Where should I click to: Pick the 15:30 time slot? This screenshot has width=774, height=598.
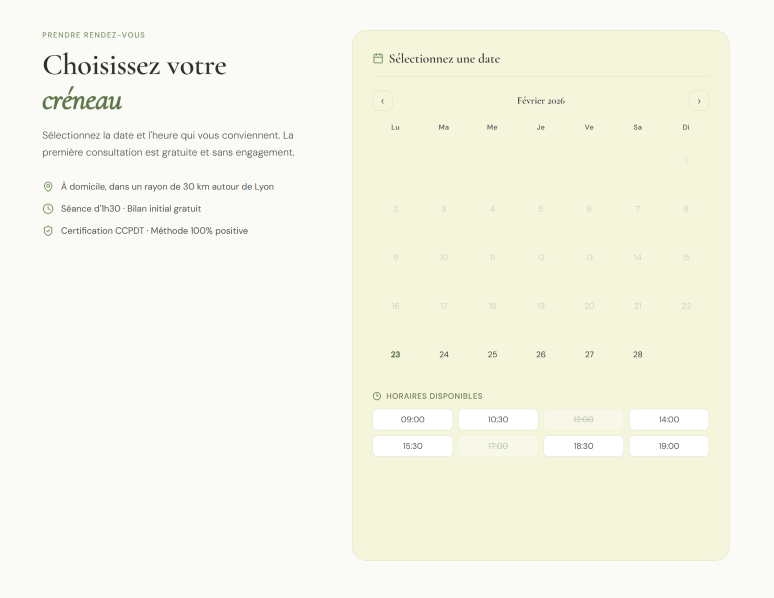412,446
